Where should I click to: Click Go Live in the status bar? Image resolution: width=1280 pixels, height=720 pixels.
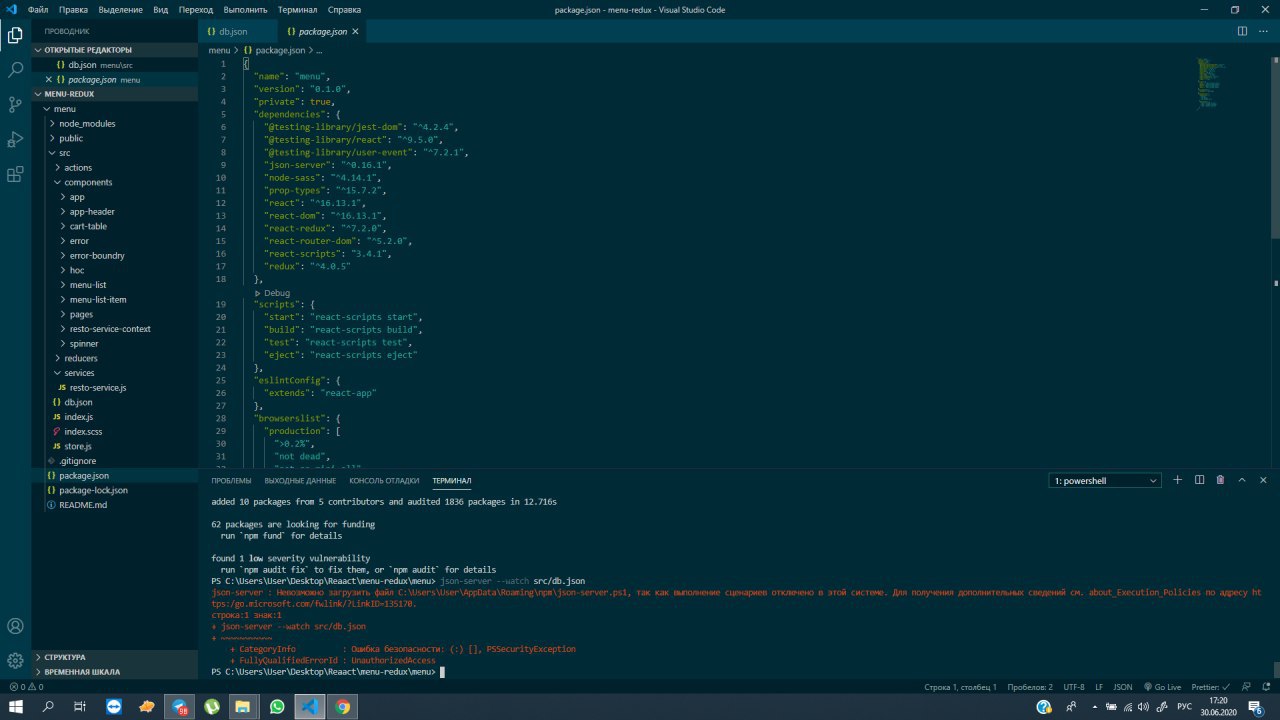coord(1162,687)
